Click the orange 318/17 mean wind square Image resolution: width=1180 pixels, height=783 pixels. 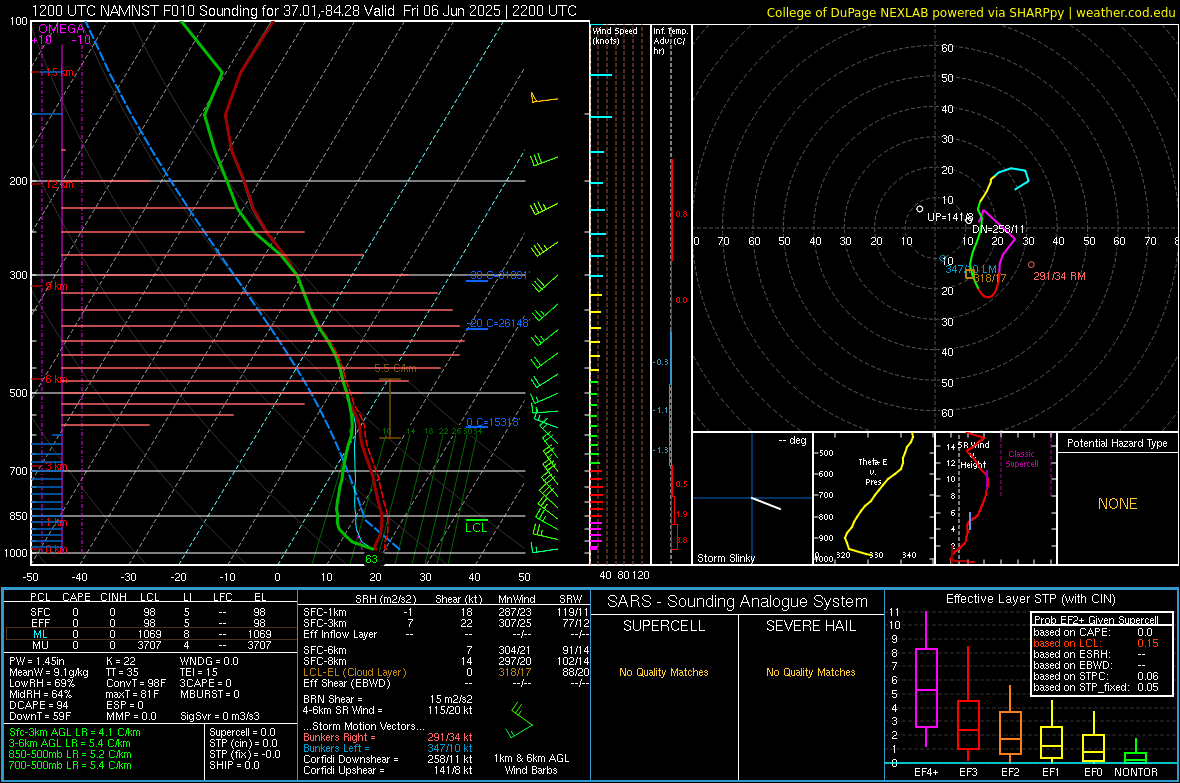click(x=969, y=275)
